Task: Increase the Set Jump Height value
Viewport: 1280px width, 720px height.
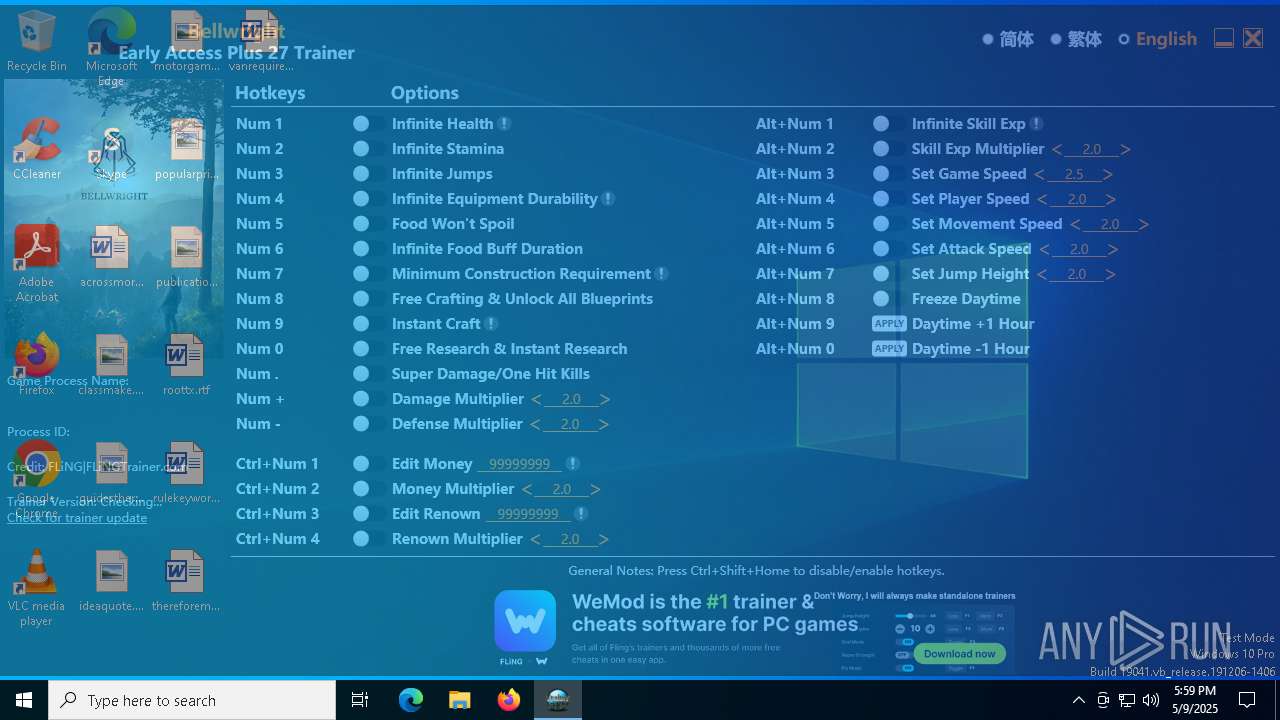Action: point(1110,274)
